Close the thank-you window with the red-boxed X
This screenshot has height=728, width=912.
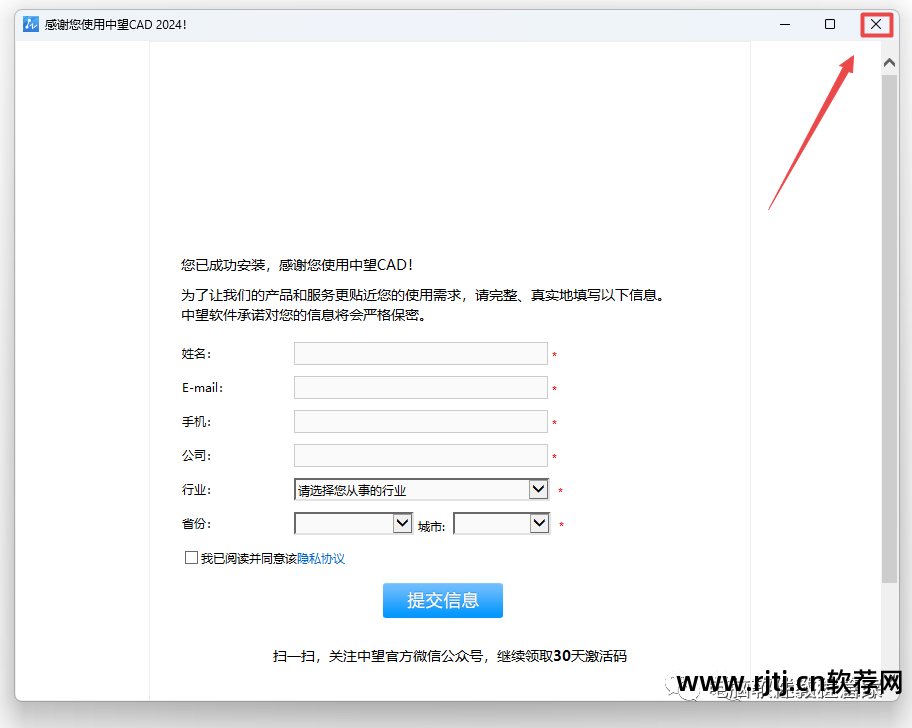click(875, 24)
